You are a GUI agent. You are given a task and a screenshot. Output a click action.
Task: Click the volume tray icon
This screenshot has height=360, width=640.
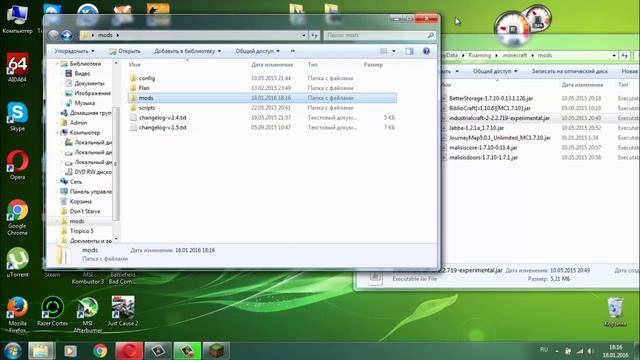(x=591, y=351)
